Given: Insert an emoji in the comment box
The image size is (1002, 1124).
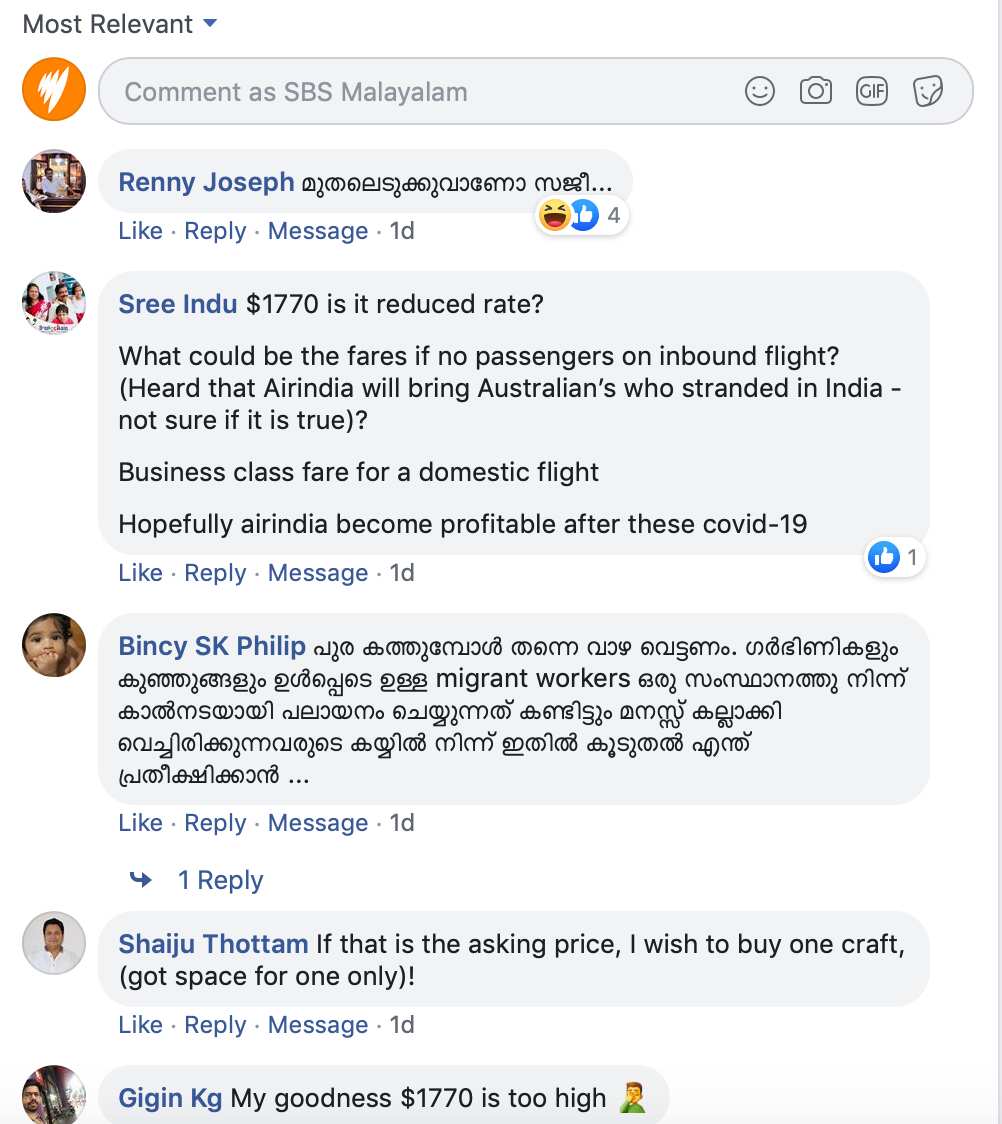Looking at the screenshot, I should coord(760,92).
